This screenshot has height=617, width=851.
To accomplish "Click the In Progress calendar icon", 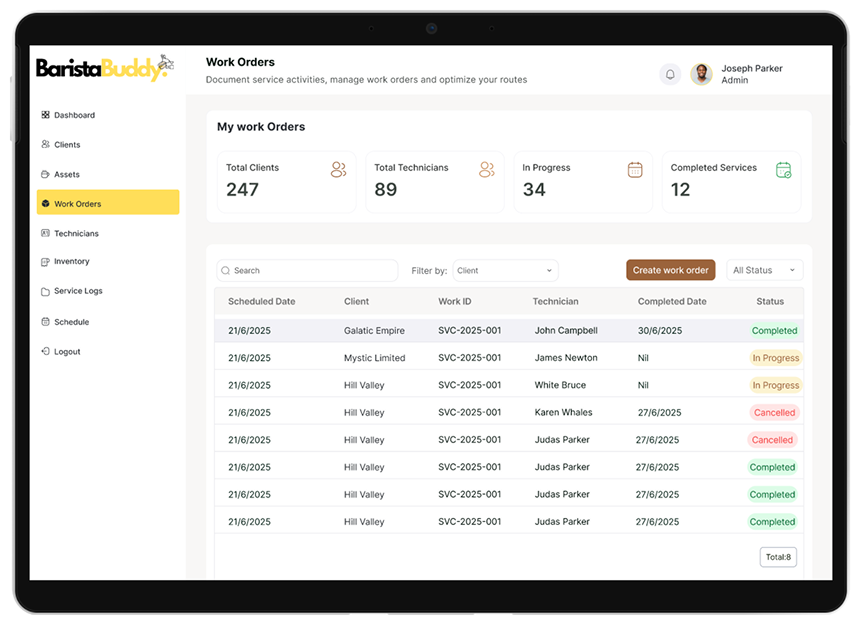I will point(635,170).
